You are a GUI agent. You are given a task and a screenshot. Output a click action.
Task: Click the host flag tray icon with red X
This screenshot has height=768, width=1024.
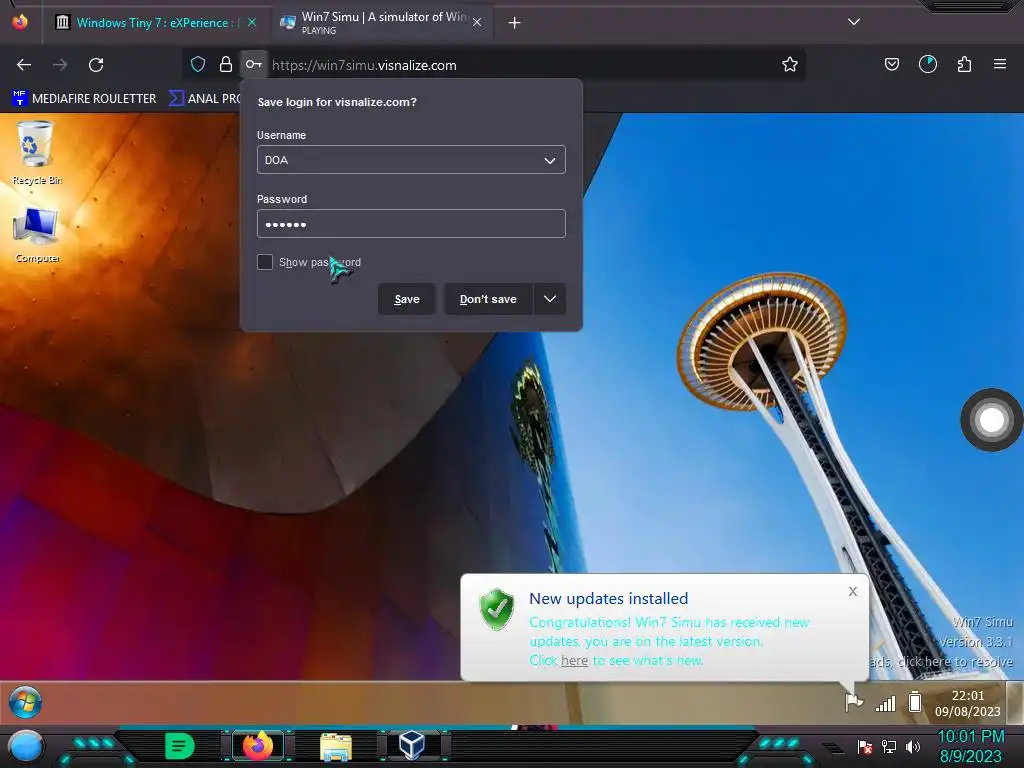click(x=865, y=746)
